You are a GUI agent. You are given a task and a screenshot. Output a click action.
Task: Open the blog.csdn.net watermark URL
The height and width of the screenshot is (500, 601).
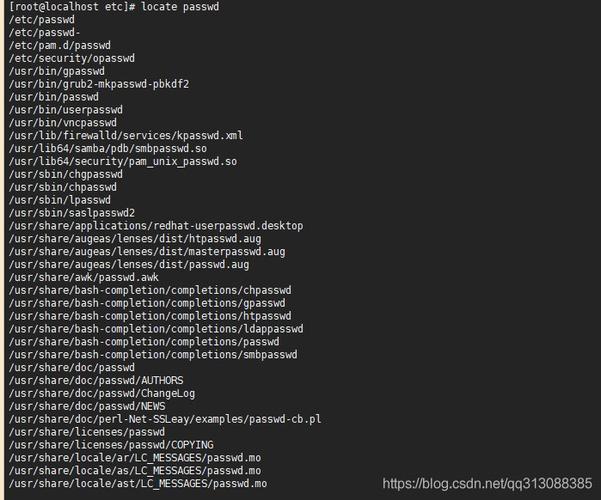487,484
